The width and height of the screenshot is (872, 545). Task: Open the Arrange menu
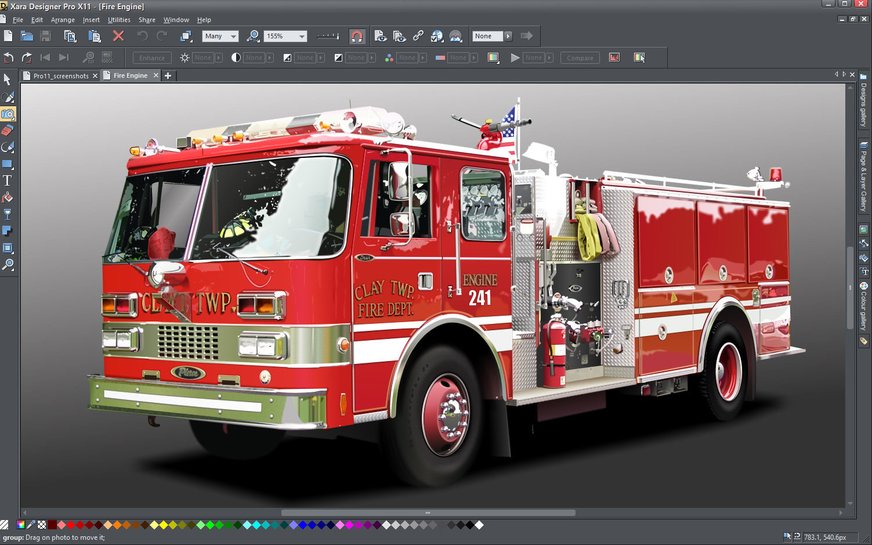[x=63, y=19]
